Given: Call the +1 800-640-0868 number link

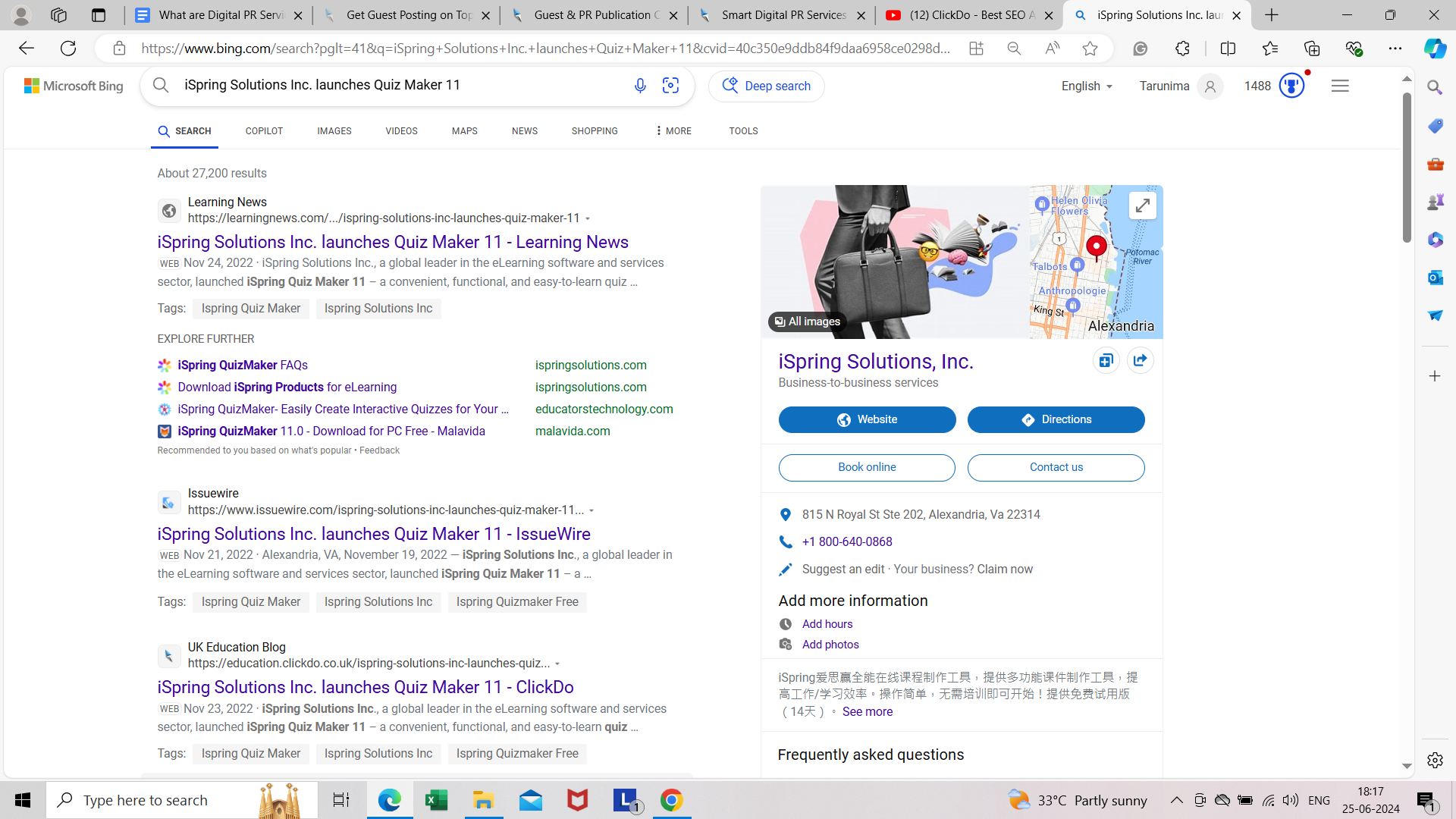Looking at the screenshot, I should coord(847,542).
